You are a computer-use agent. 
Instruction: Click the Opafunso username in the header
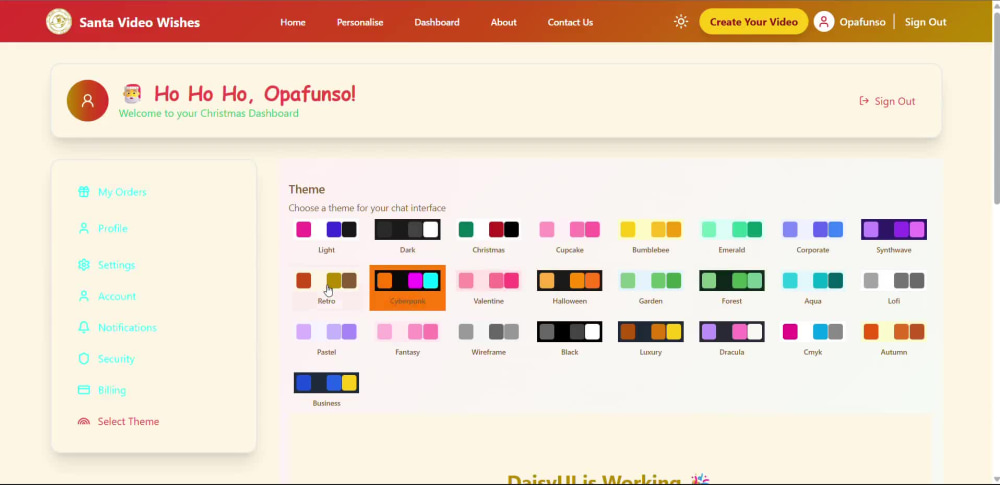(x=862, y=22)
